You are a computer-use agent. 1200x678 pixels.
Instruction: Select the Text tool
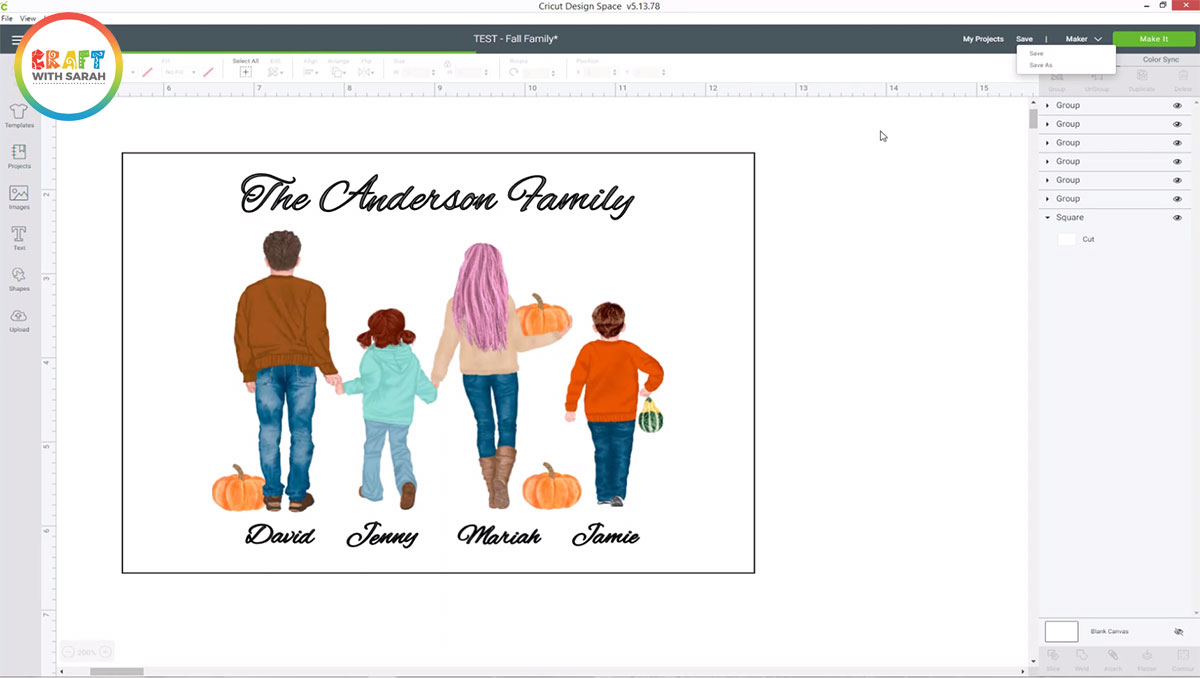click(x=19, y=237)
